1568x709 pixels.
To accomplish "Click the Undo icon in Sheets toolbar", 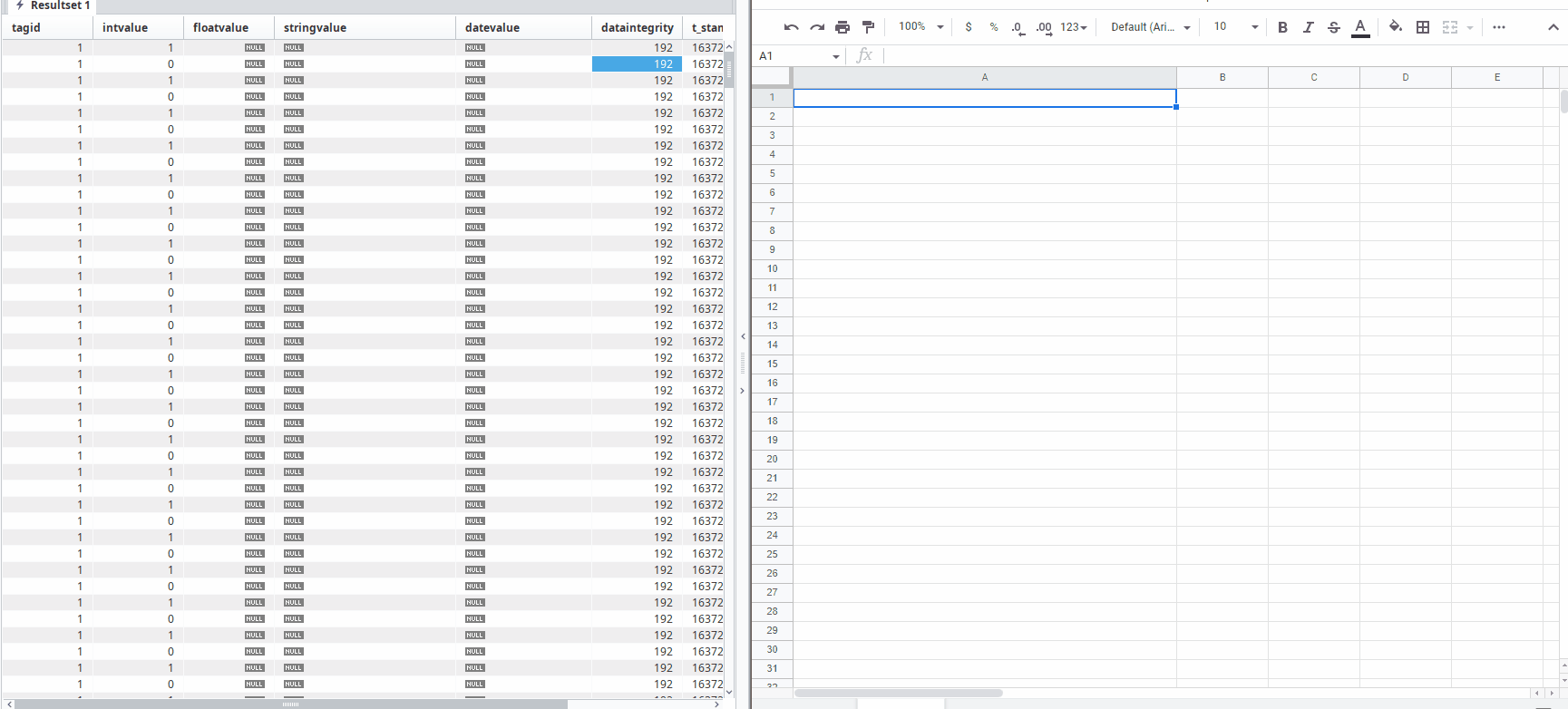I will coord(791,27).
